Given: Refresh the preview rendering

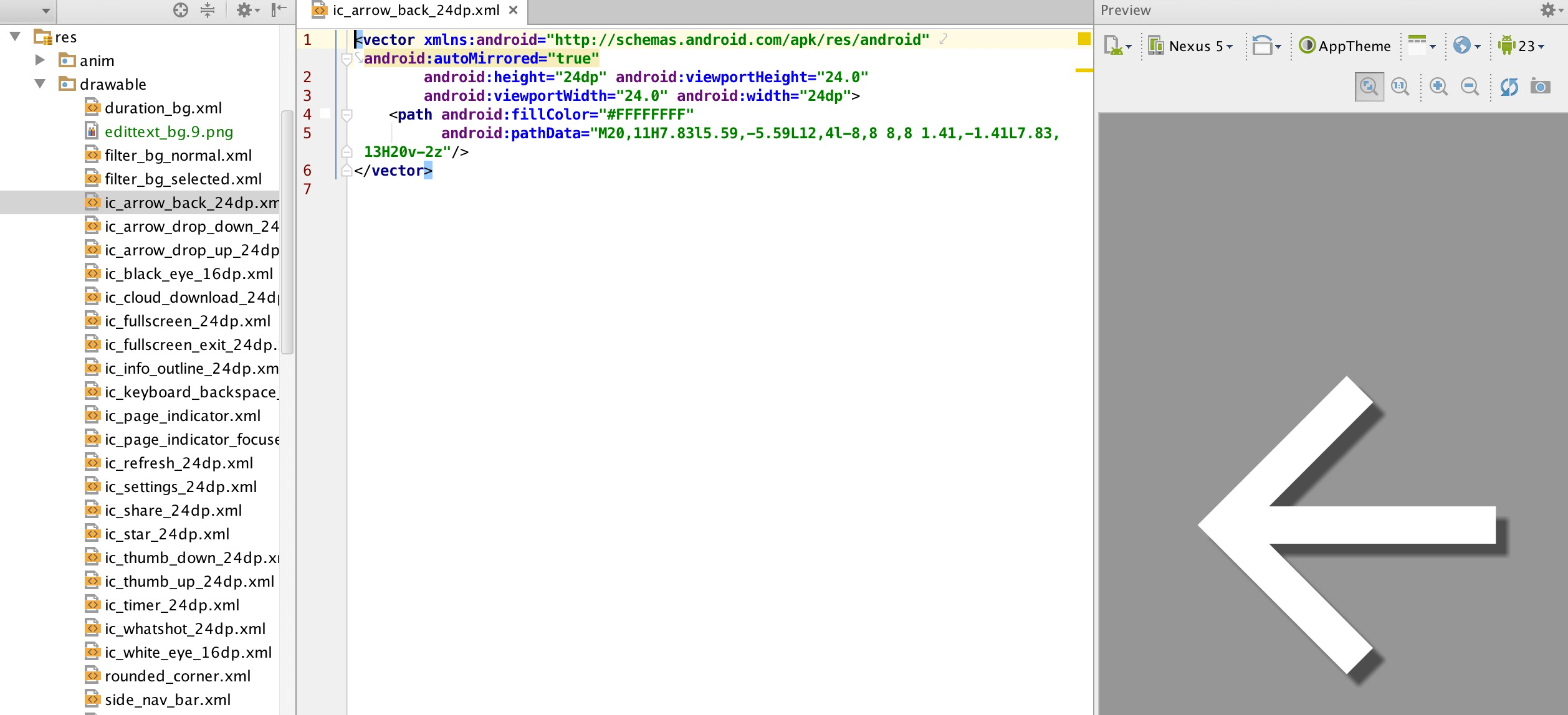Looking at the screenshot, I should [x=1509, y=87].
